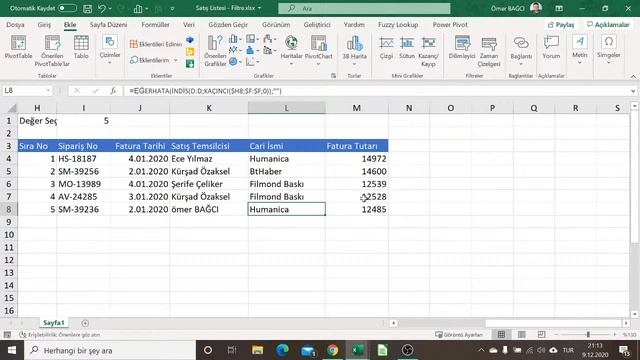Viewport: 640px width, 360px height.
Task: Open the Bağlantı link menu
Action: [521, 50]
